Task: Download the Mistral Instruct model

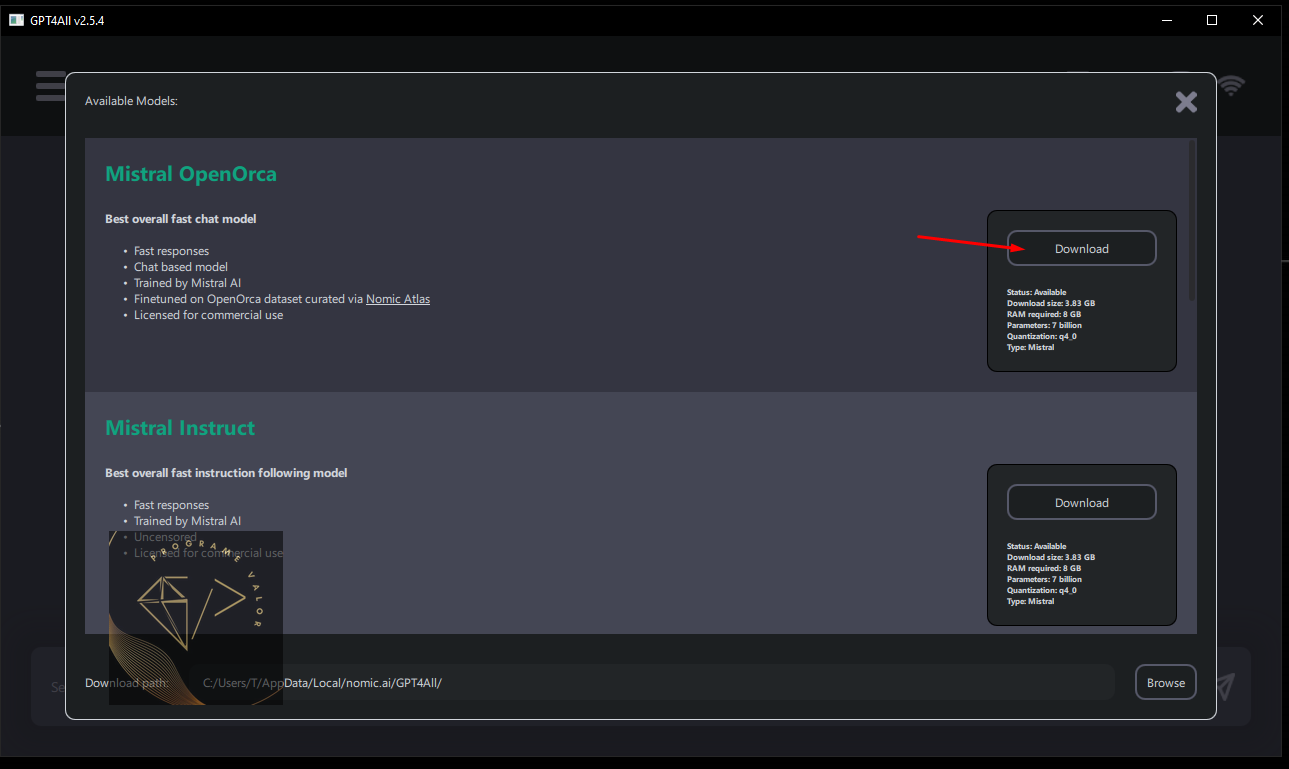Action: [1081, 502]
